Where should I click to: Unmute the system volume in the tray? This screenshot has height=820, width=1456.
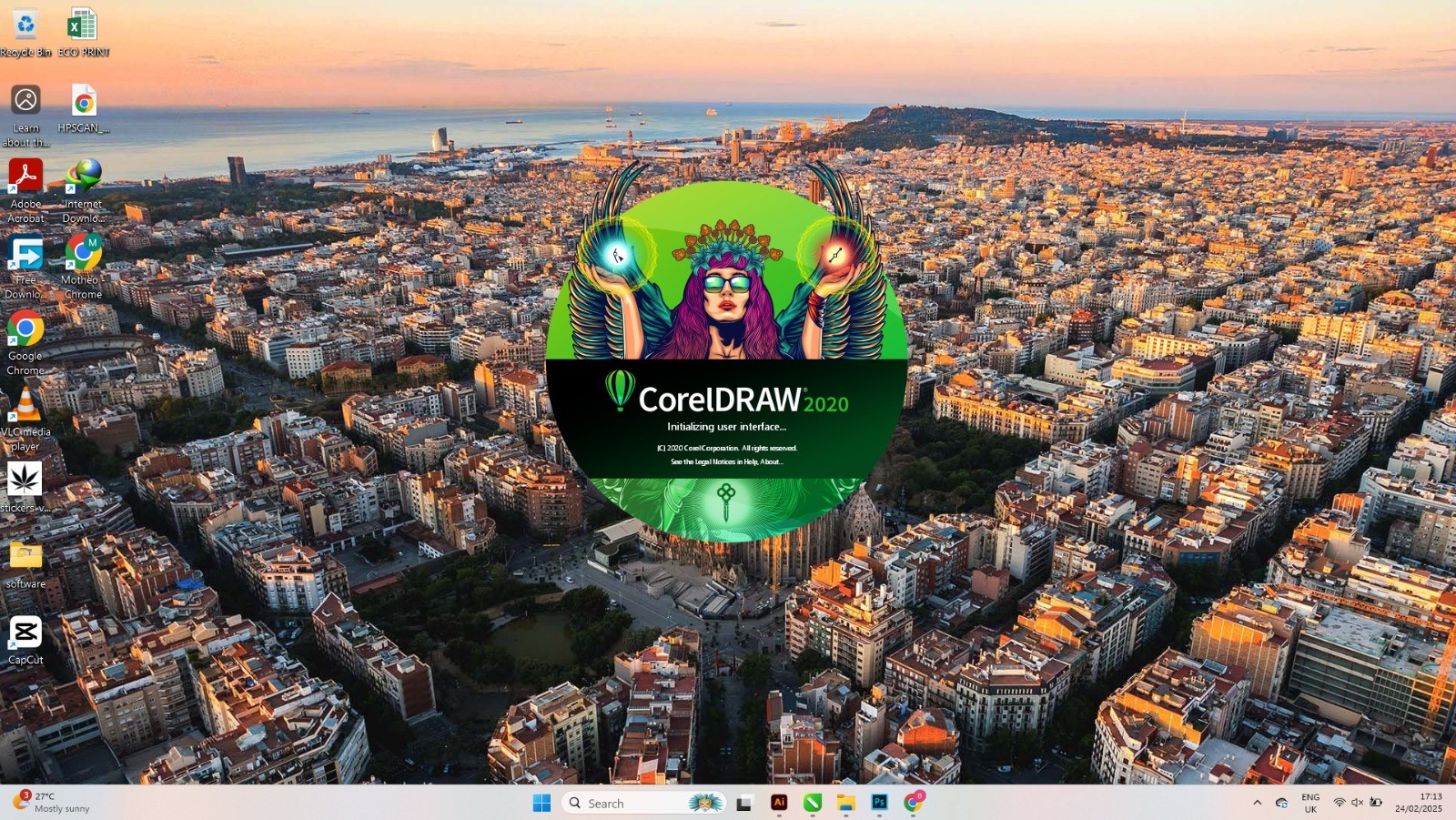[1358, 803]
